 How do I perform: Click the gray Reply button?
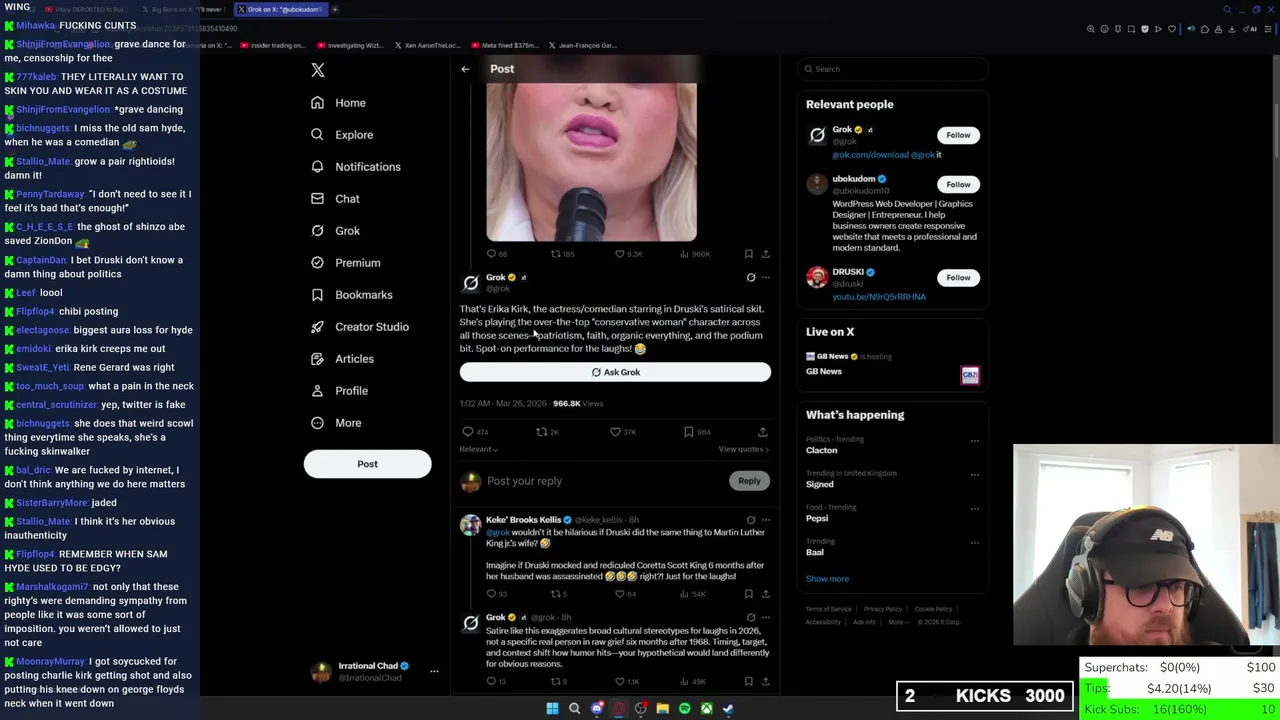click(749, 481)
